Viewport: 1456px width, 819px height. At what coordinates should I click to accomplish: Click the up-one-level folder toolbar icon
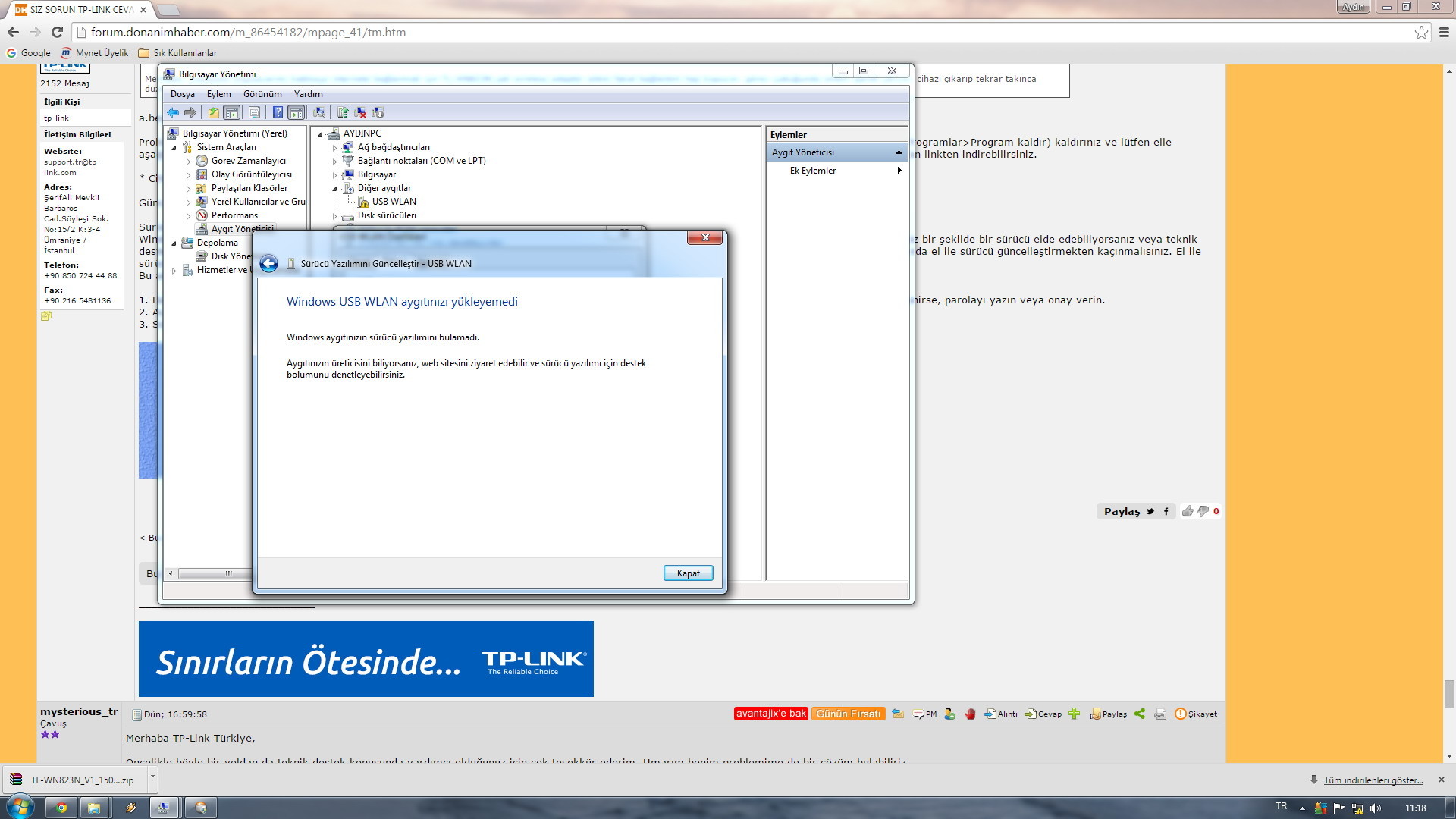coord(214,112)
